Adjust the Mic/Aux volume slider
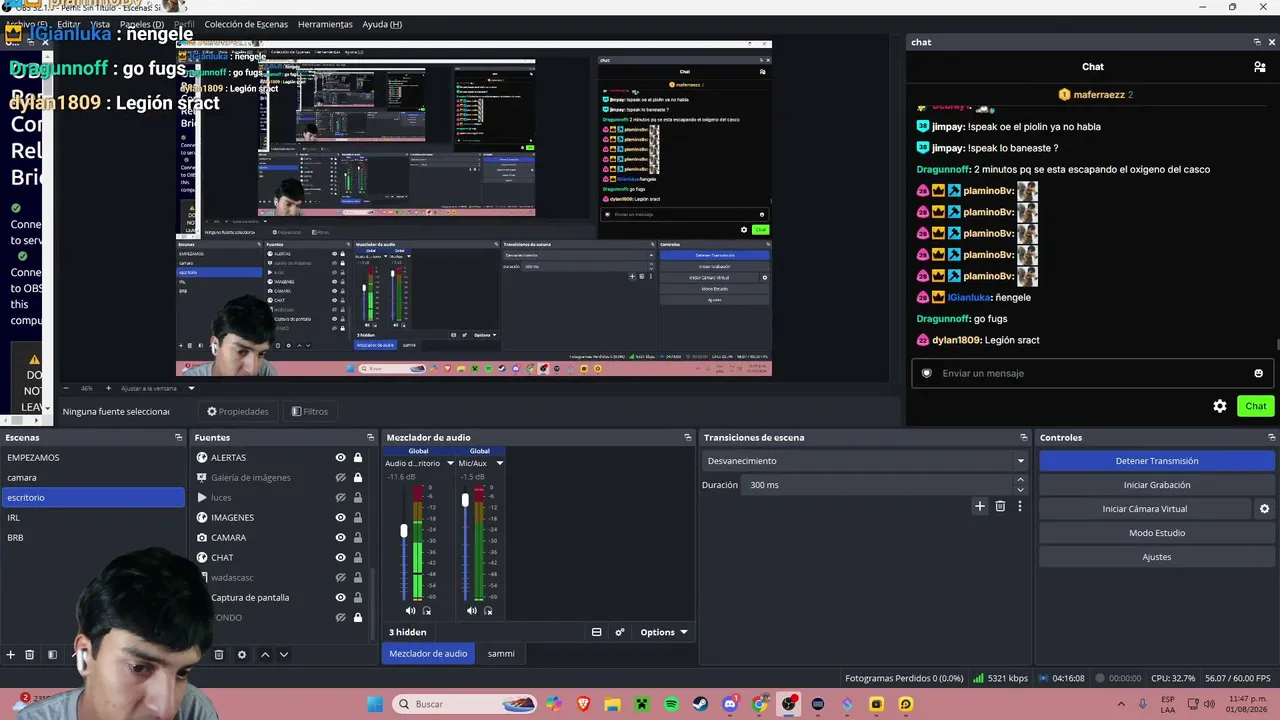 [x=465, y=499]
